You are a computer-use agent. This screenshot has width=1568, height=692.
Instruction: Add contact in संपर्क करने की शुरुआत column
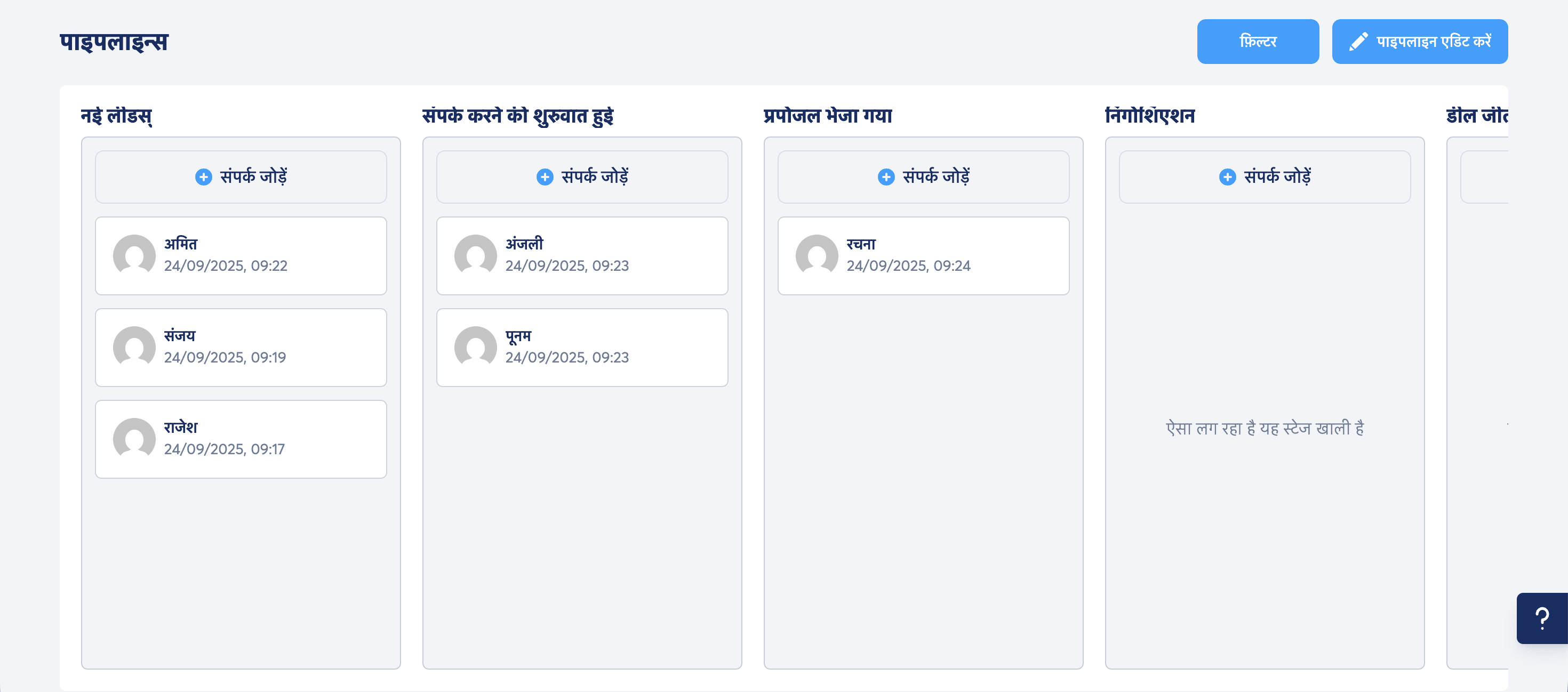tap(581, 177)
